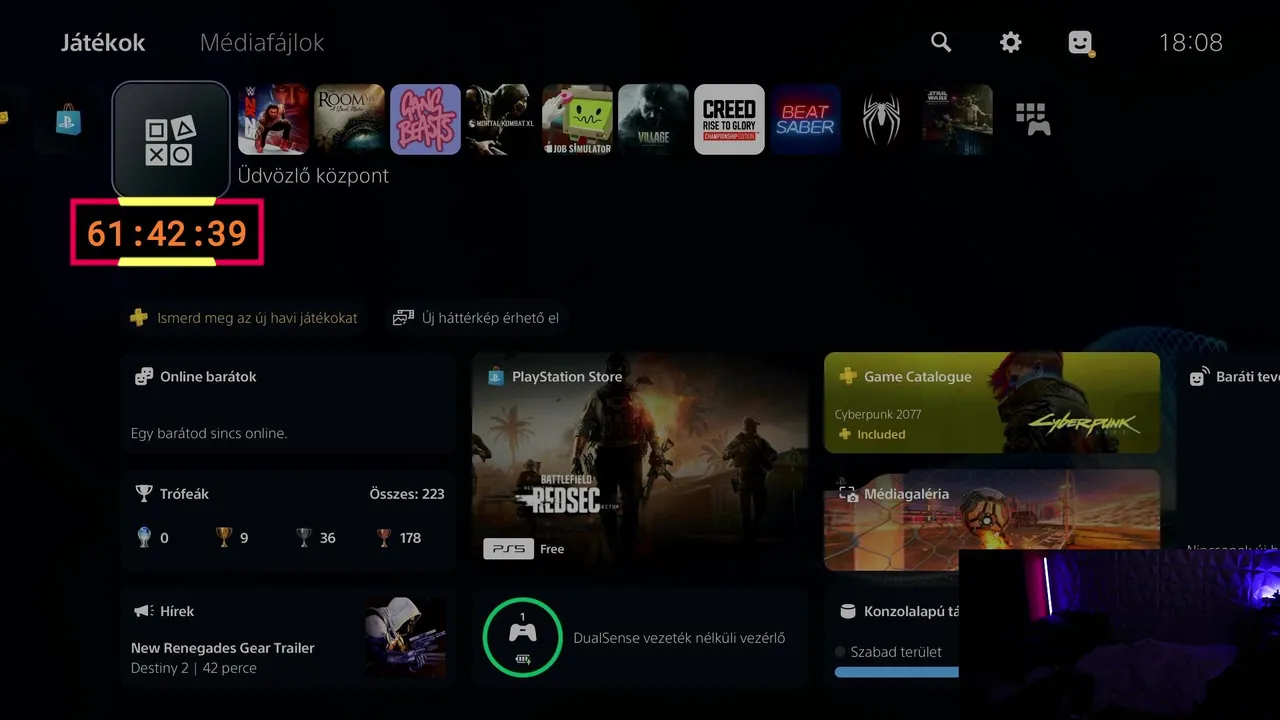Launch the WWE 2K game tile
This screenshot has height=720, width=1280.
pos(274,119)
